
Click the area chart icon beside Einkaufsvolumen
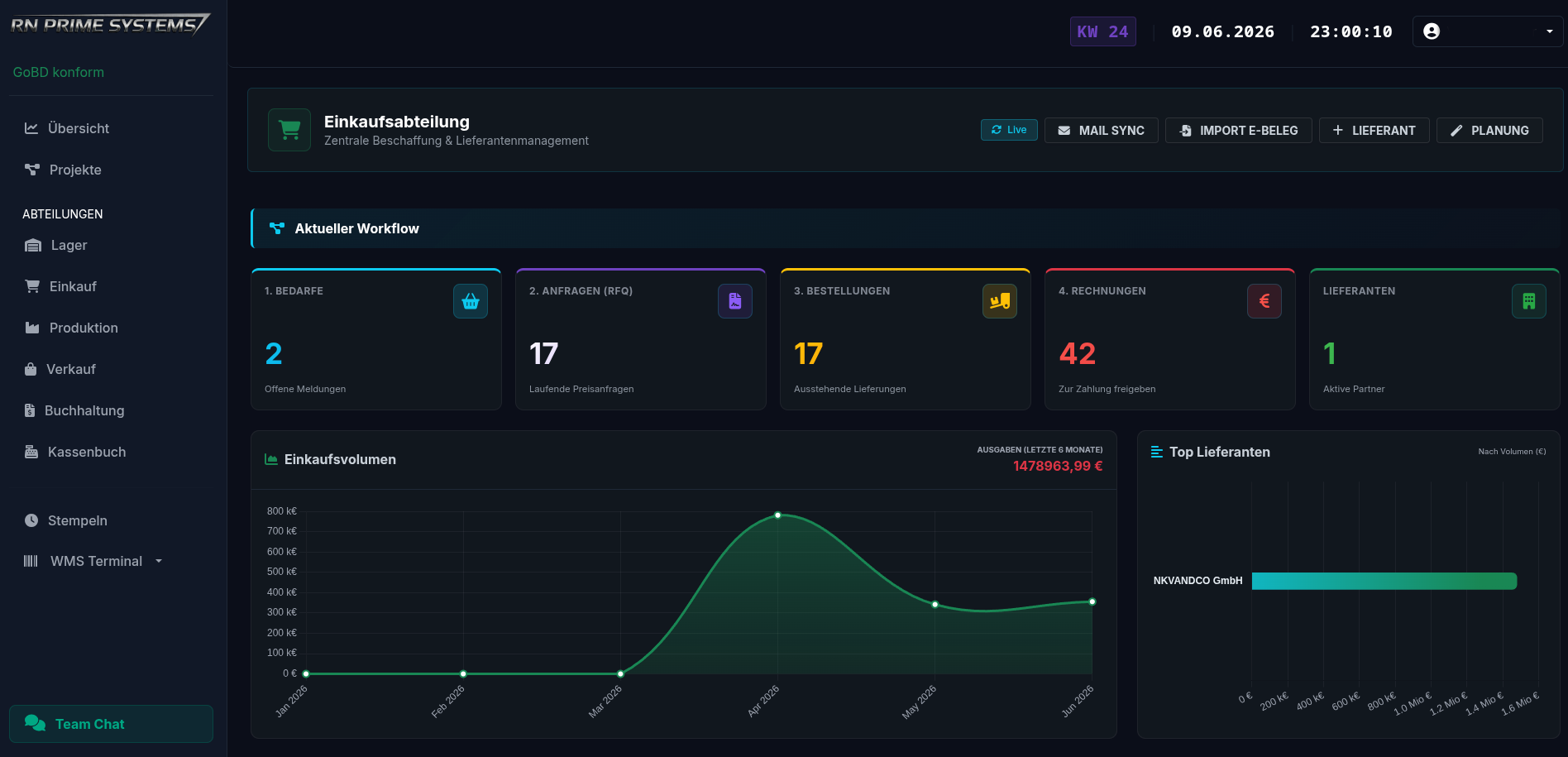[271, 459]
